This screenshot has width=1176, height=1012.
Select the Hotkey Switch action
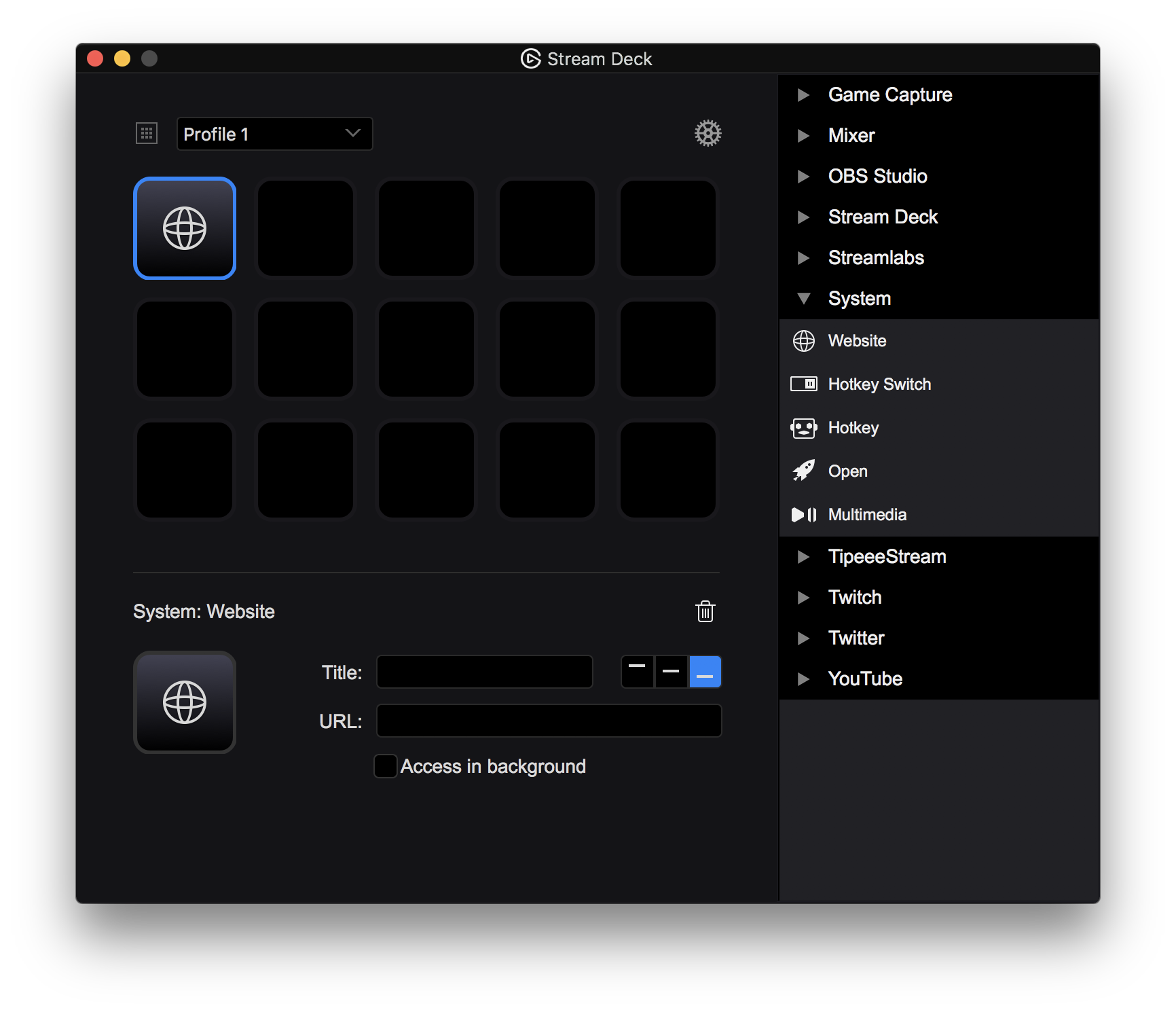pos(804,384)
